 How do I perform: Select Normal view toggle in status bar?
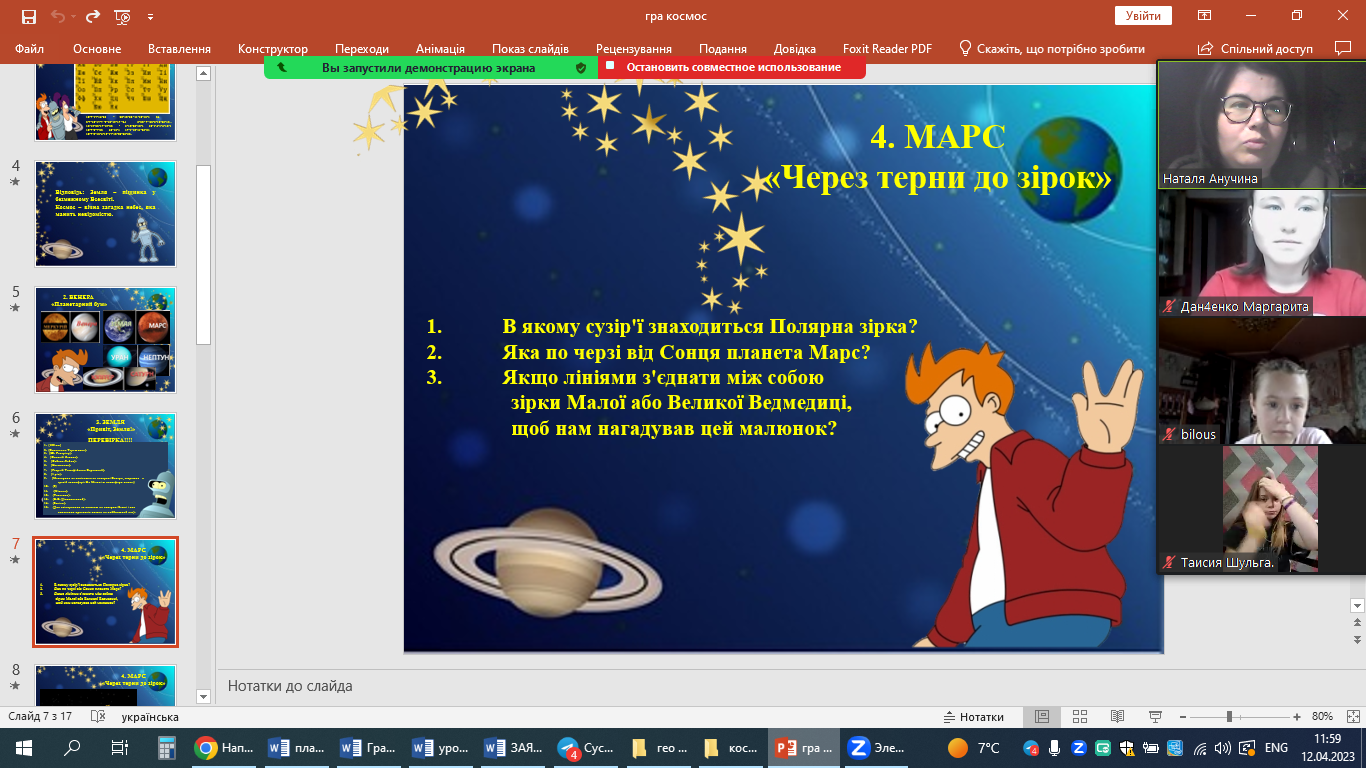click(1041, 717)
